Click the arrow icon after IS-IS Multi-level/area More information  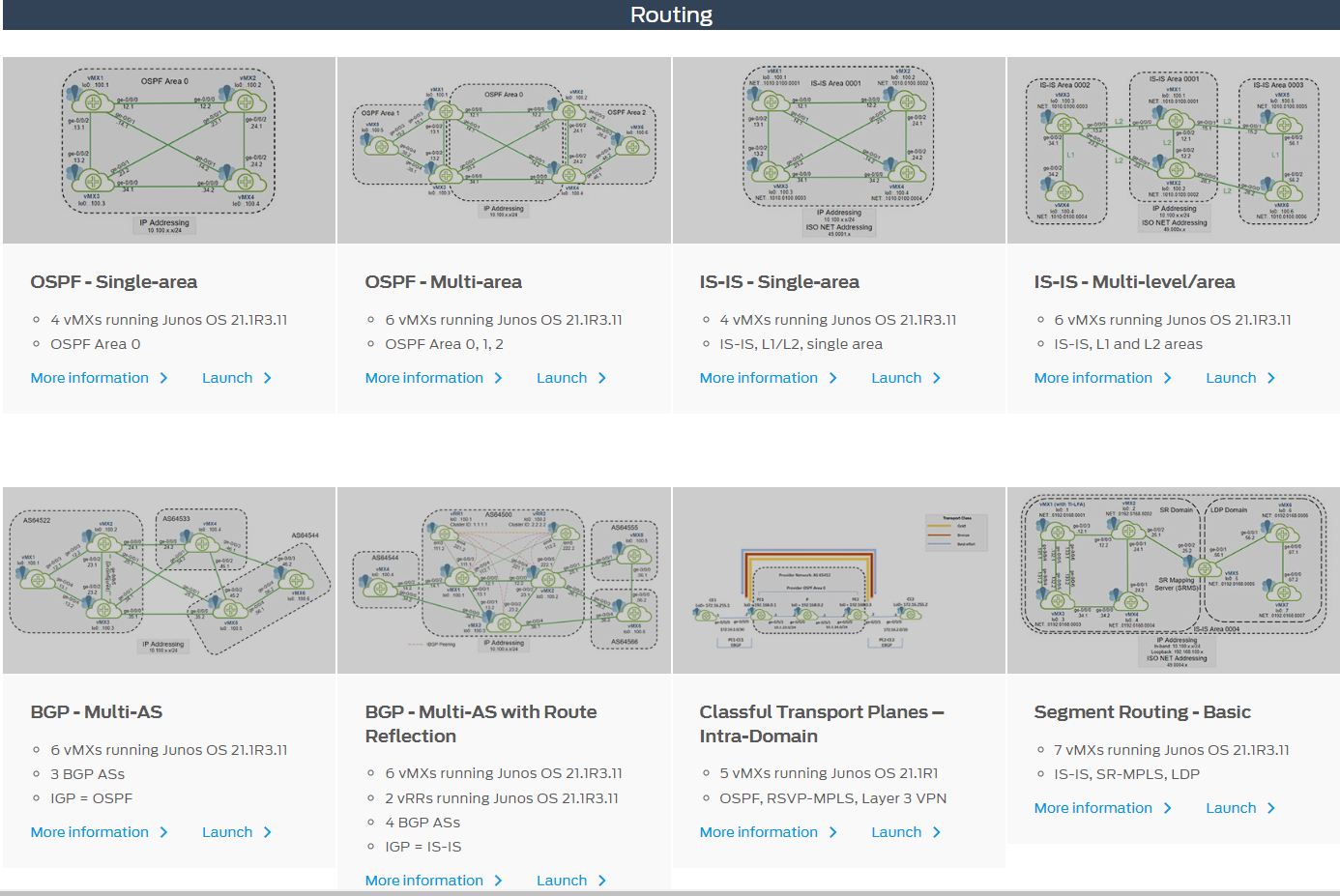1169,378
